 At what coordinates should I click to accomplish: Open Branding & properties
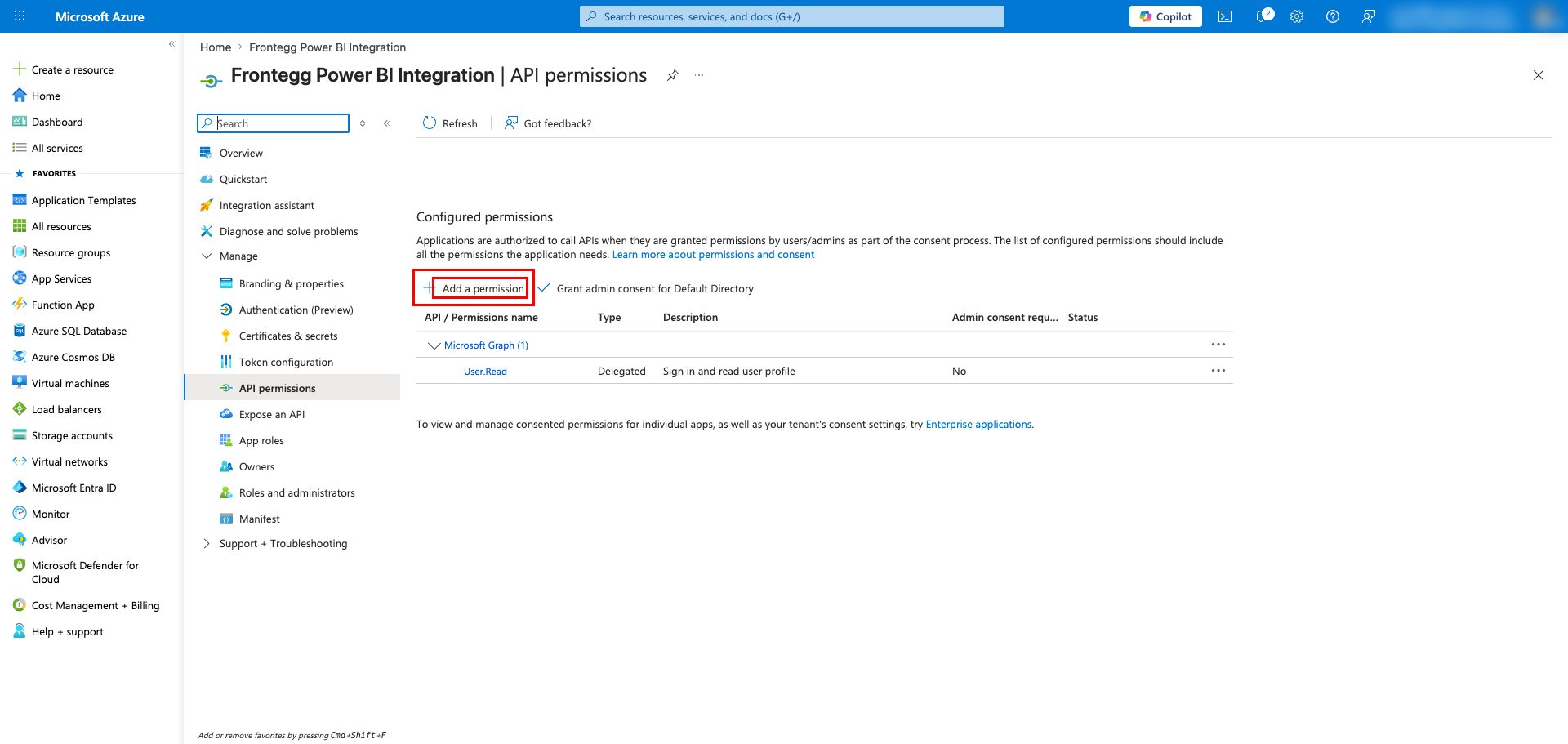coord(291,283)
